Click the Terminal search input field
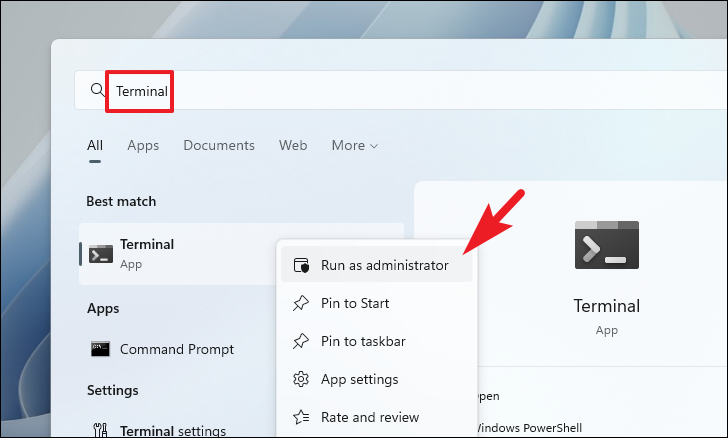The height and width of the screenshot is (438, 728). (400, 90)
